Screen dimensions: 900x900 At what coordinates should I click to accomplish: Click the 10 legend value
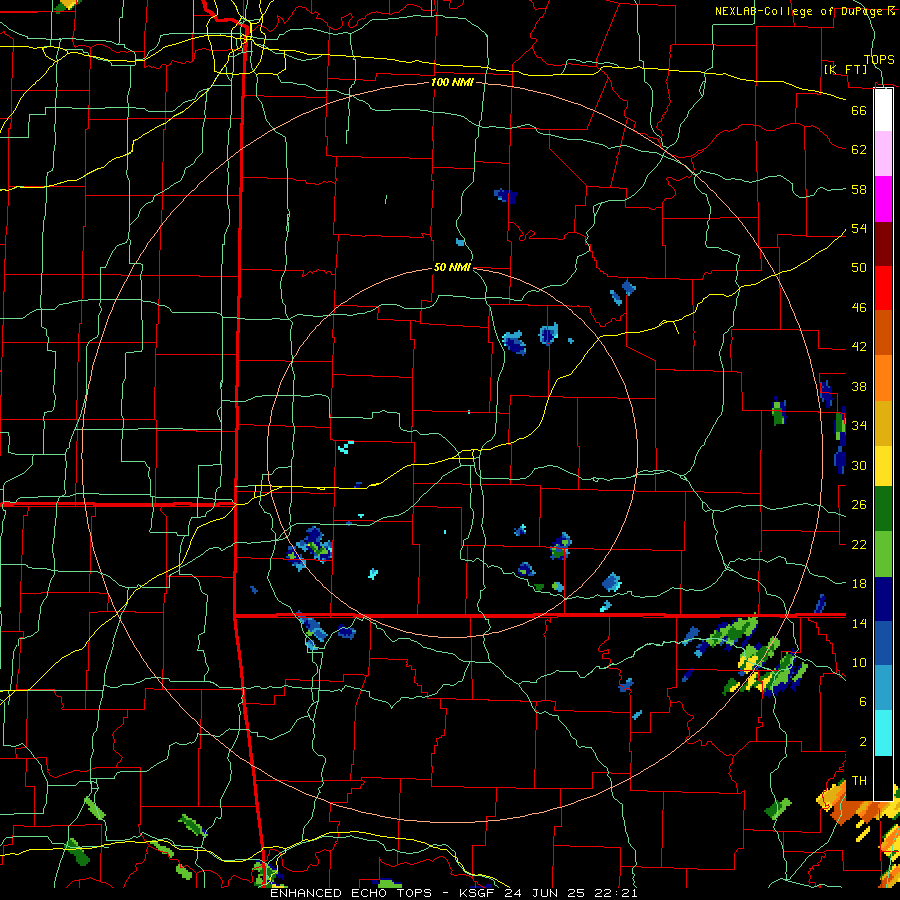click(859, 662)
